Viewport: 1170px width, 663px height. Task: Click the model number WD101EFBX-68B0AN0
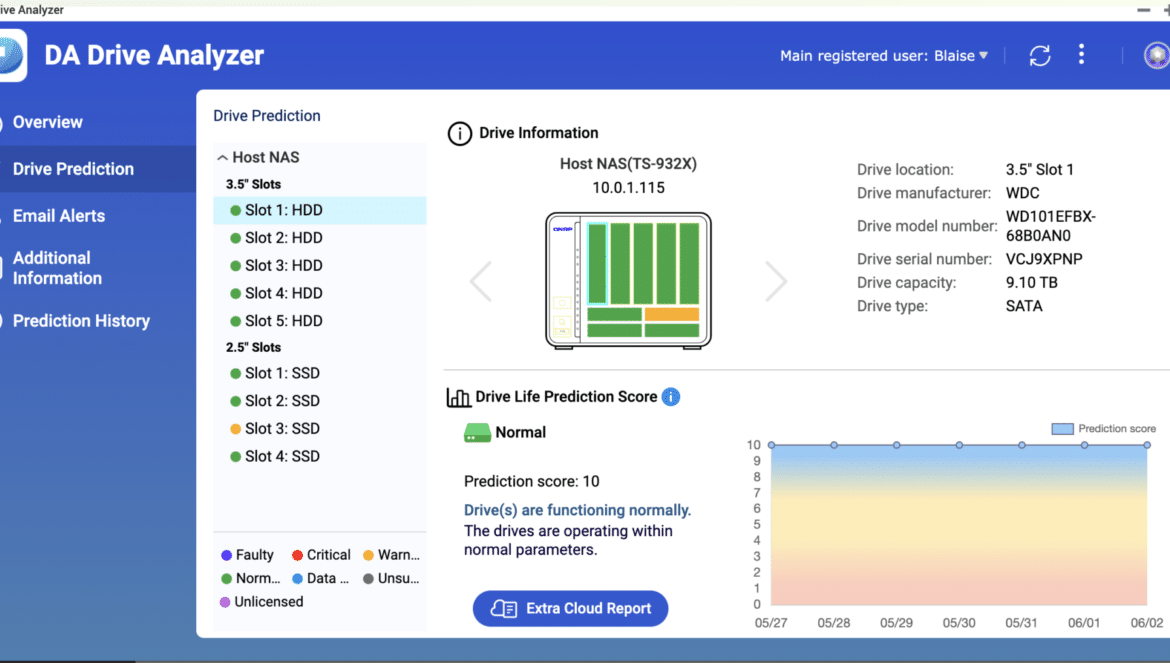[1051, 226]
